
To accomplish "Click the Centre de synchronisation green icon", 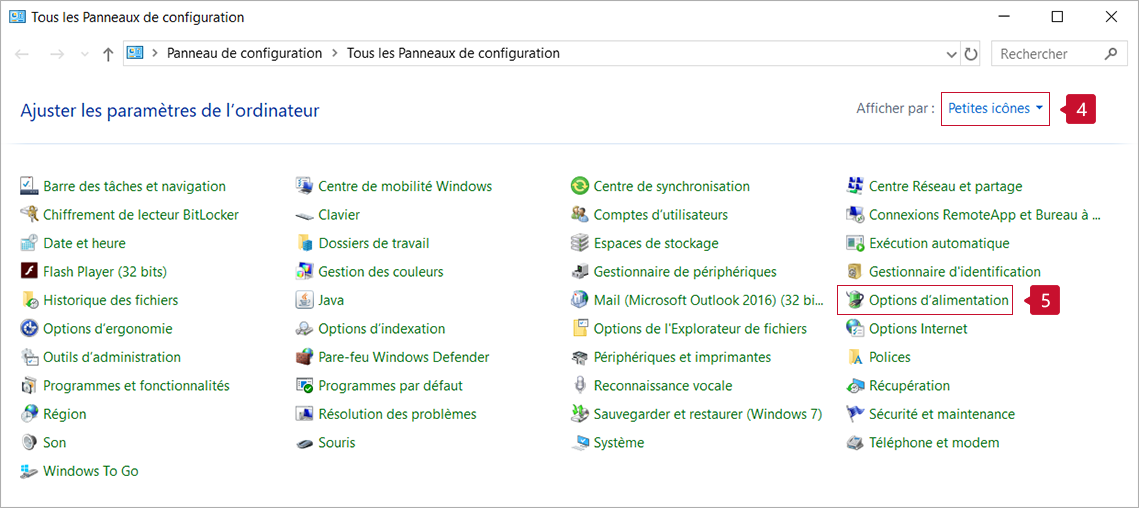I will click(579, 186).
